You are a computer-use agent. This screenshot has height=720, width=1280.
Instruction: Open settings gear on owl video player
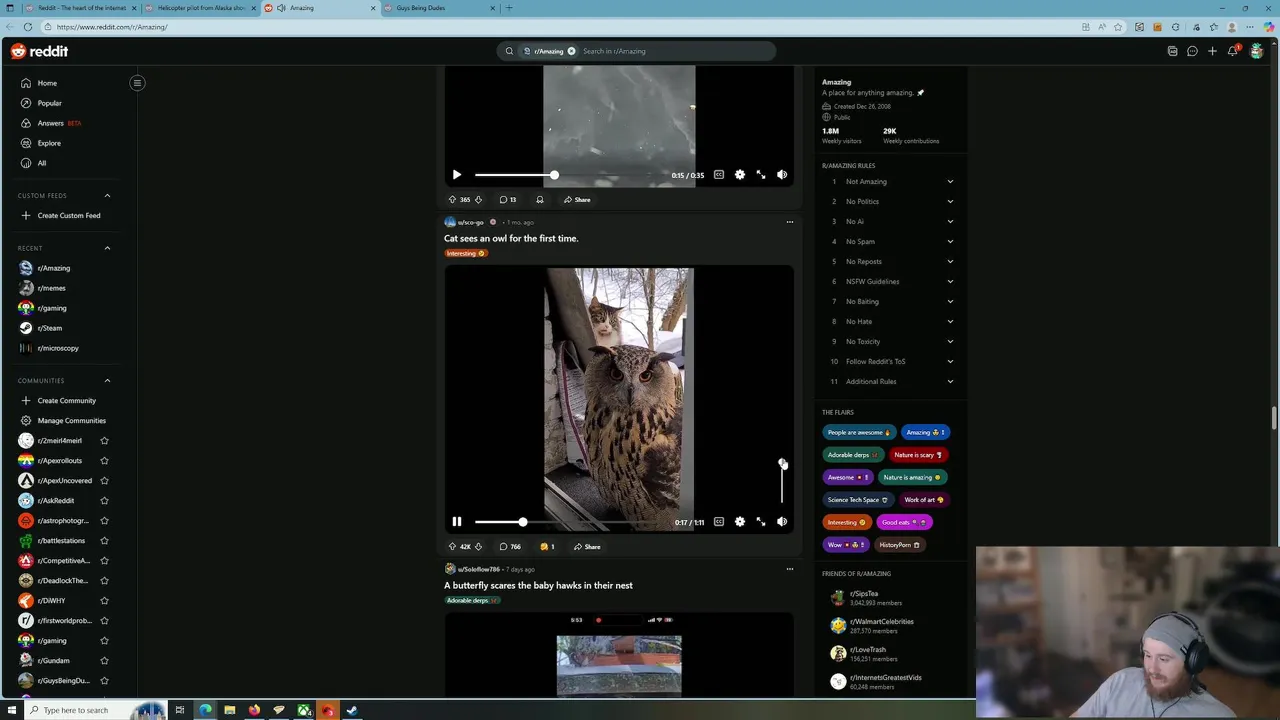tap(740, 522)
